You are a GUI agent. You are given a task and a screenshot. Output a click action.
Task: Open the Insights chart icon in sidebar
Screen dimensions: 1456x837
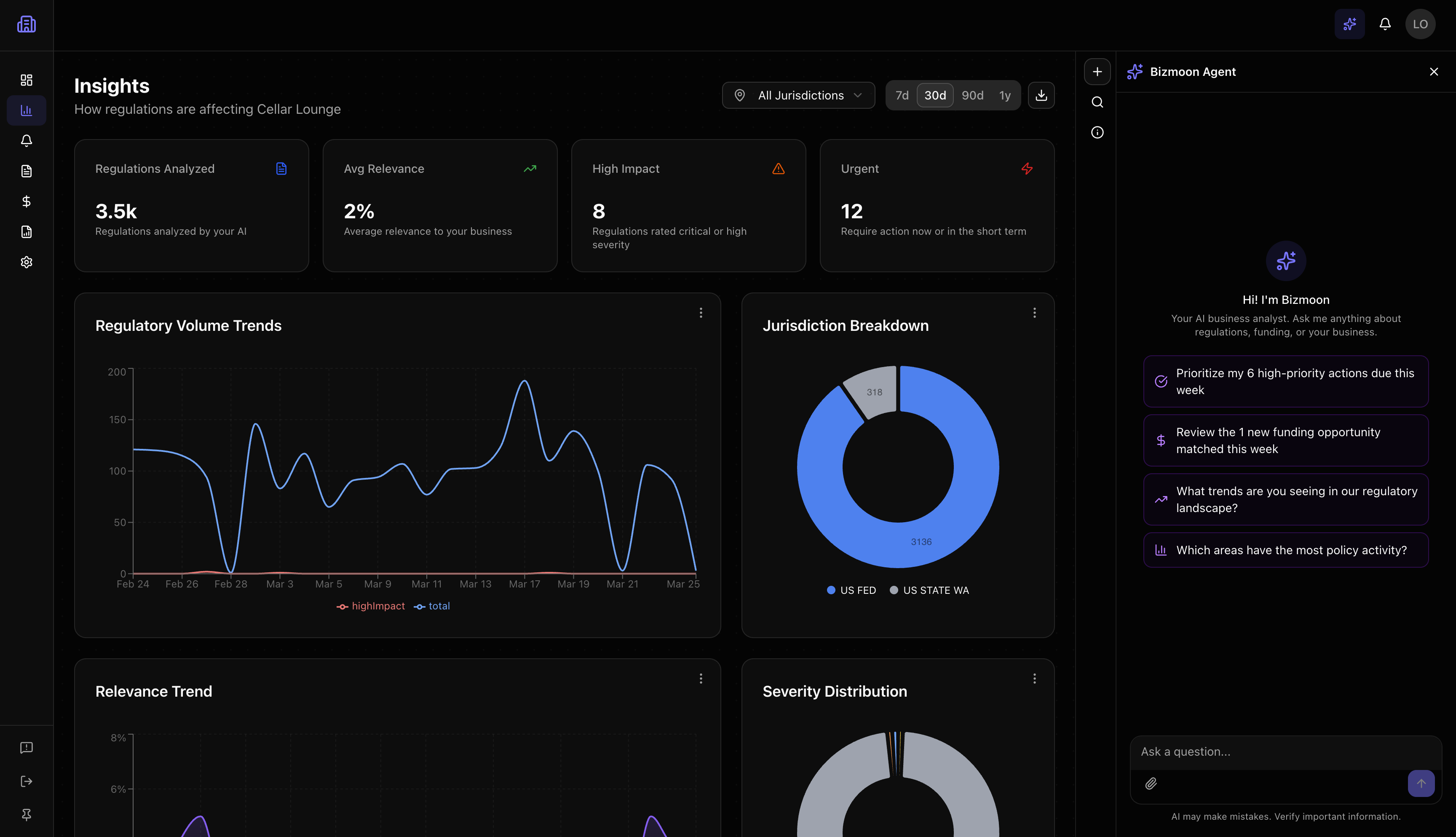click(27, 110)
